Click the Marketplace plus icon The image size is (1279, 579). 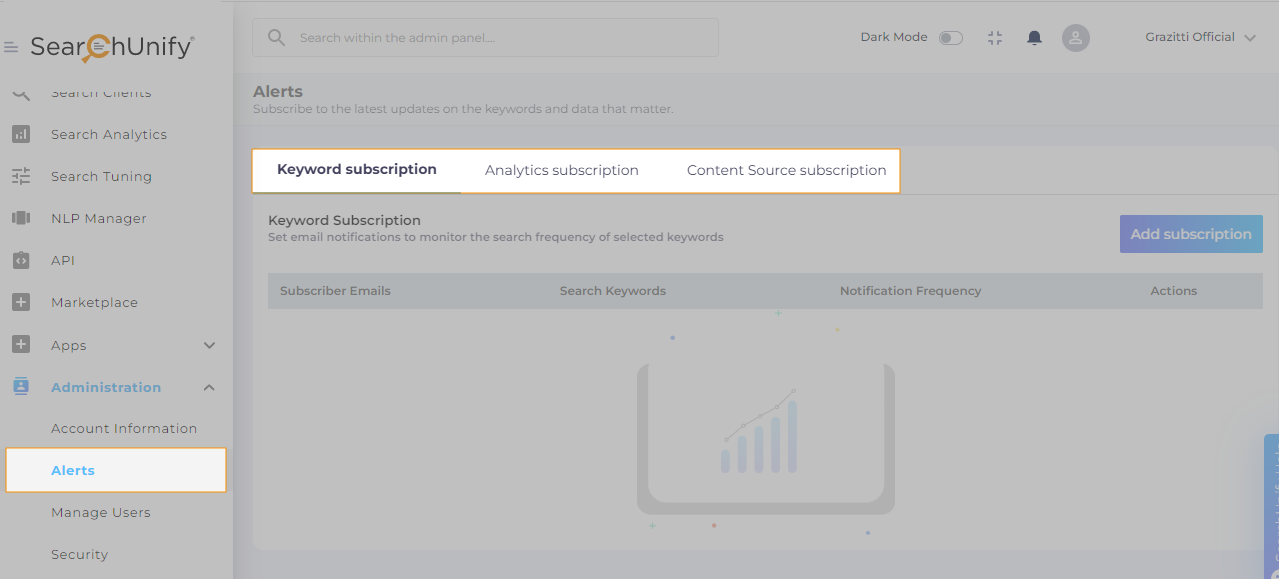click(x=21, y=302)
